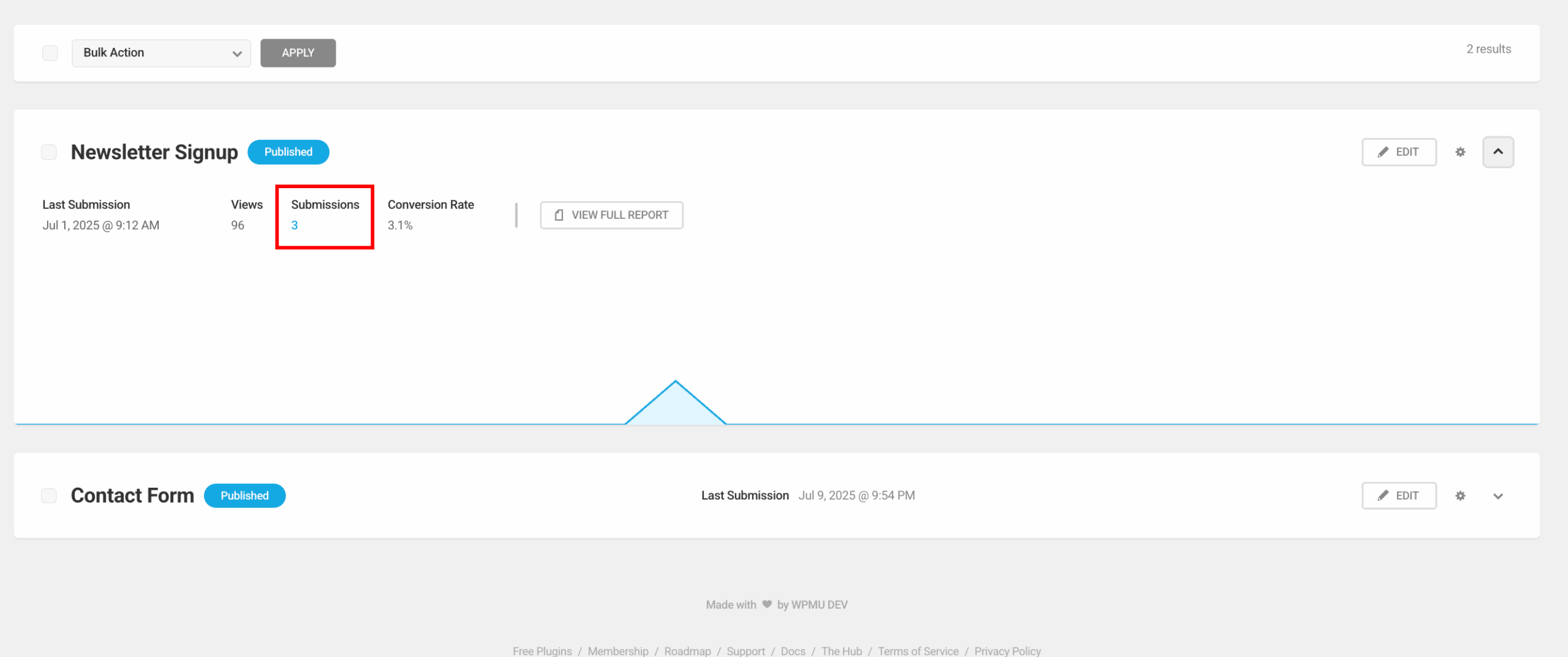Open the submissions count link 3
The height and width of the screenshot is (657, 1568).
coord(295,226)
